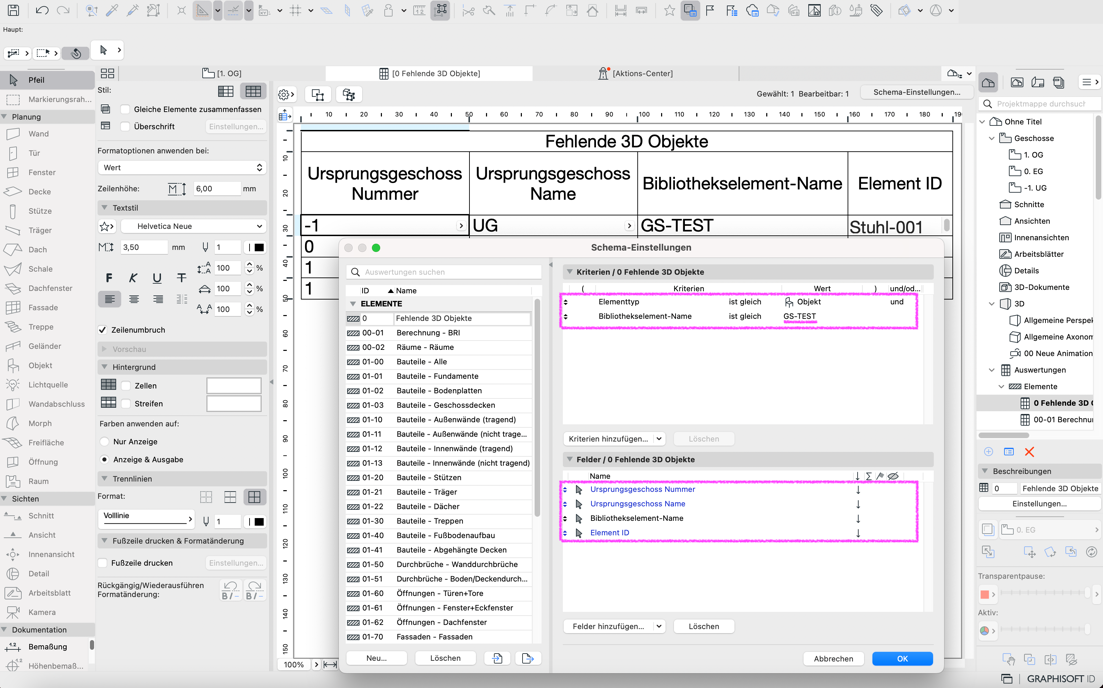Click the Save icon in toolbar
The width and height of the screenshot is (1103, 688).
coord(14,10)
